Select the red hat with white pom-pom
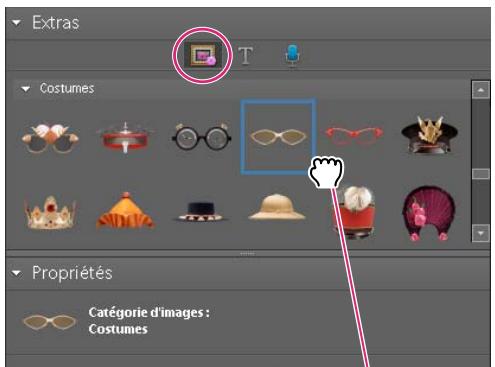 (x=355, y=212)
